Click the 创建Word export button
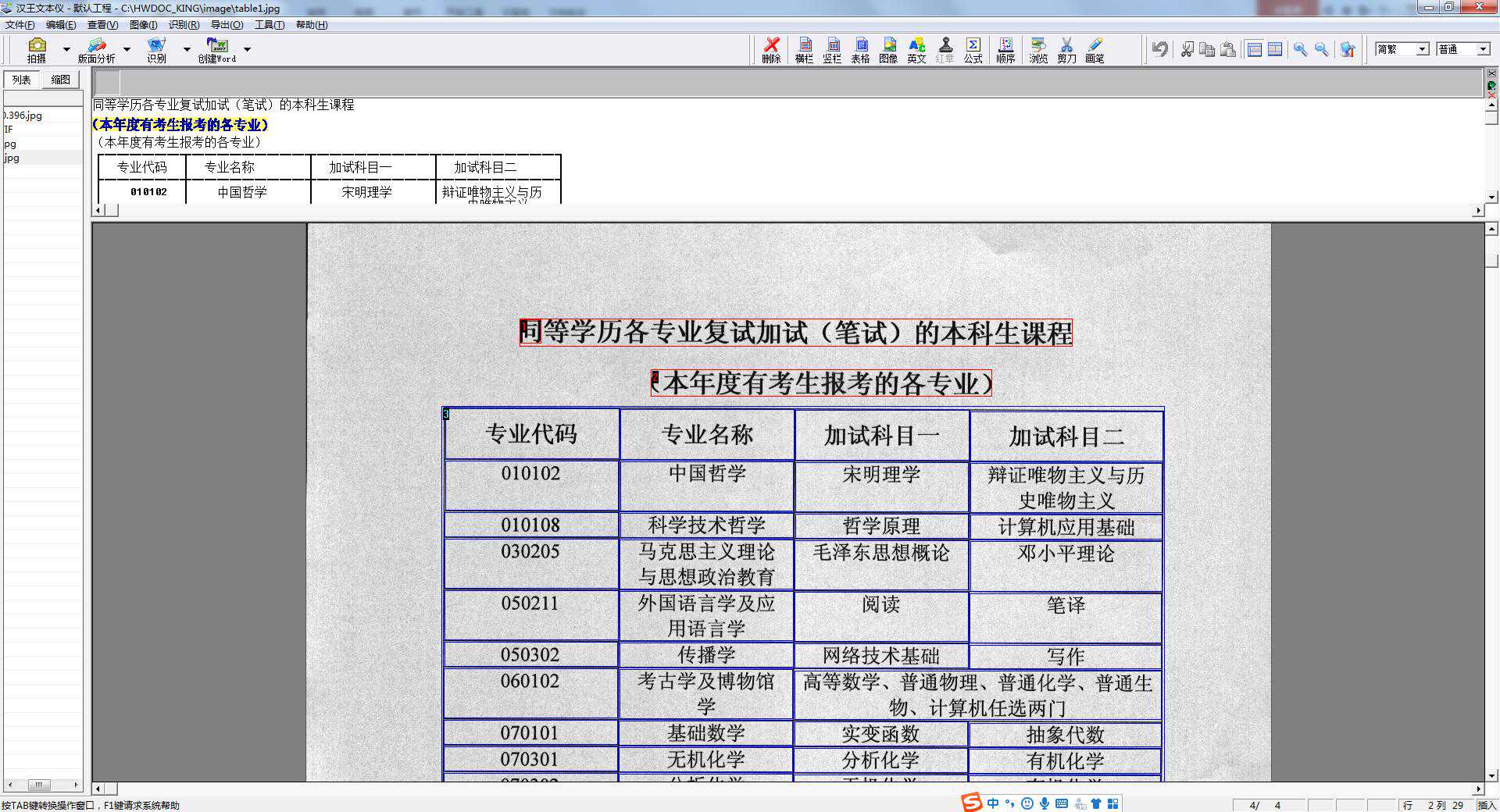 tap(216, 49)
